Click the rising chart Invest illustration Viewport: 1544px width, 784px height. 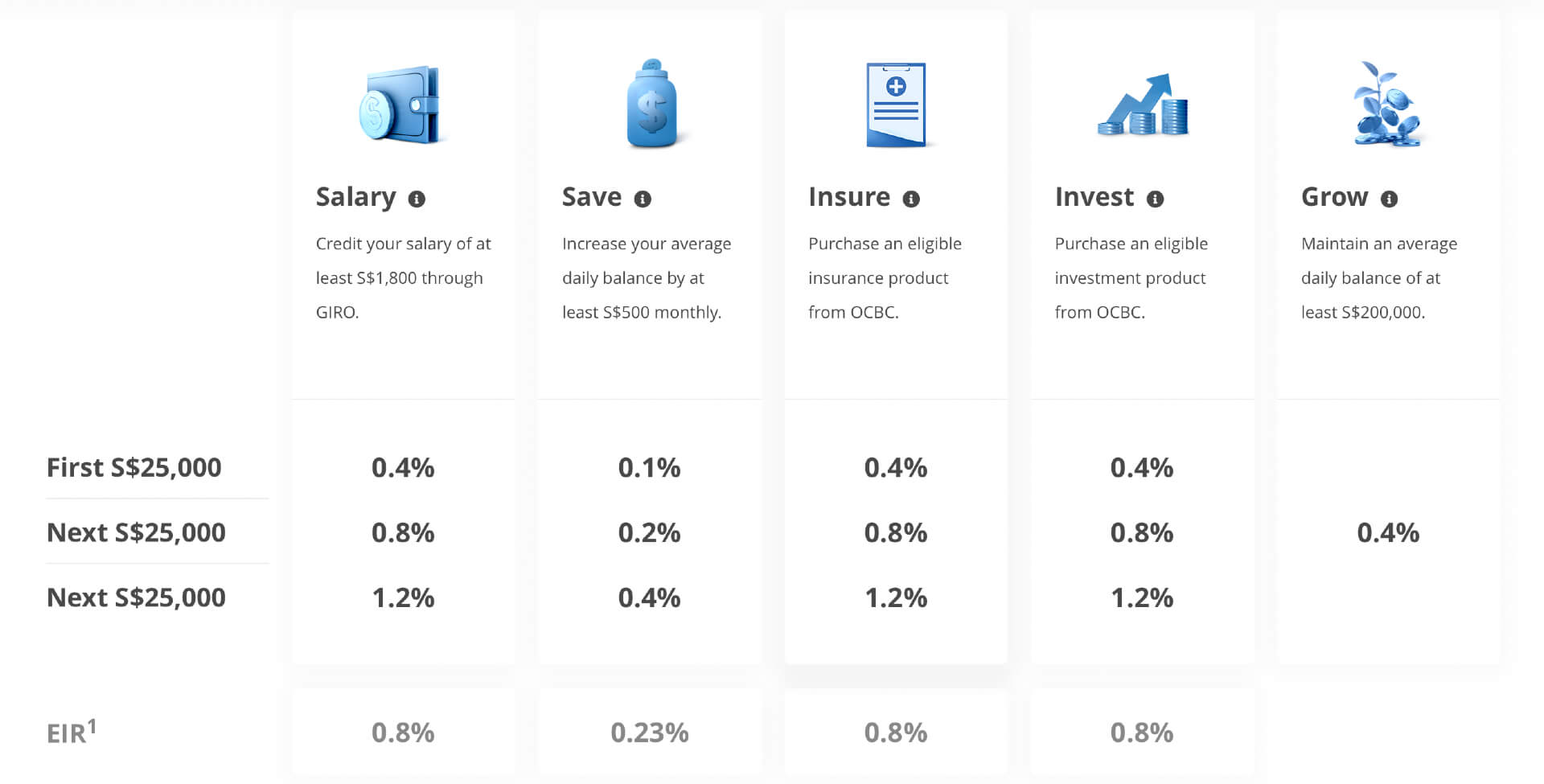tap(1143, 105)
